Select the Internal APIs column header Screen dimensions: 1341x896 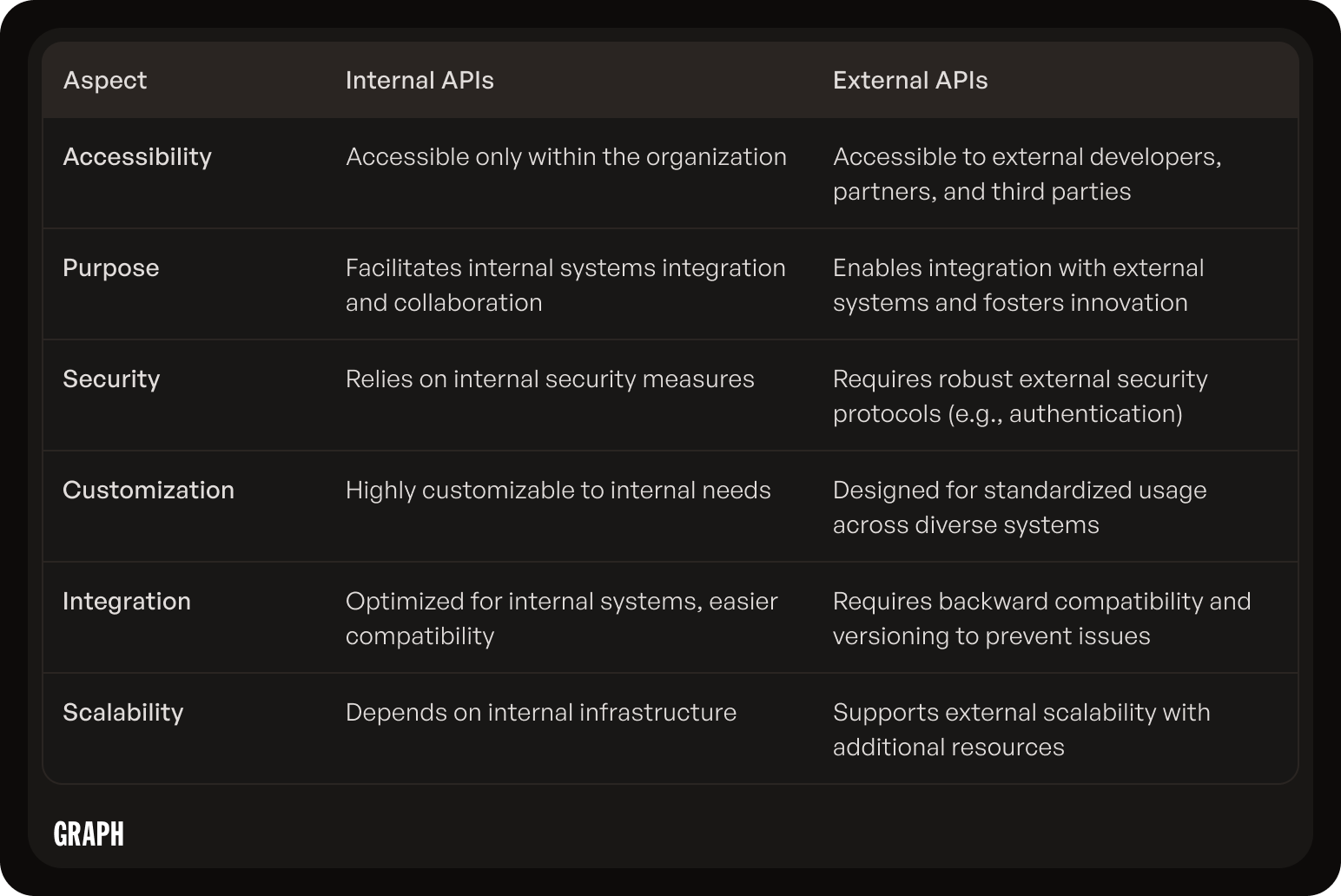(x=419, y=80)
